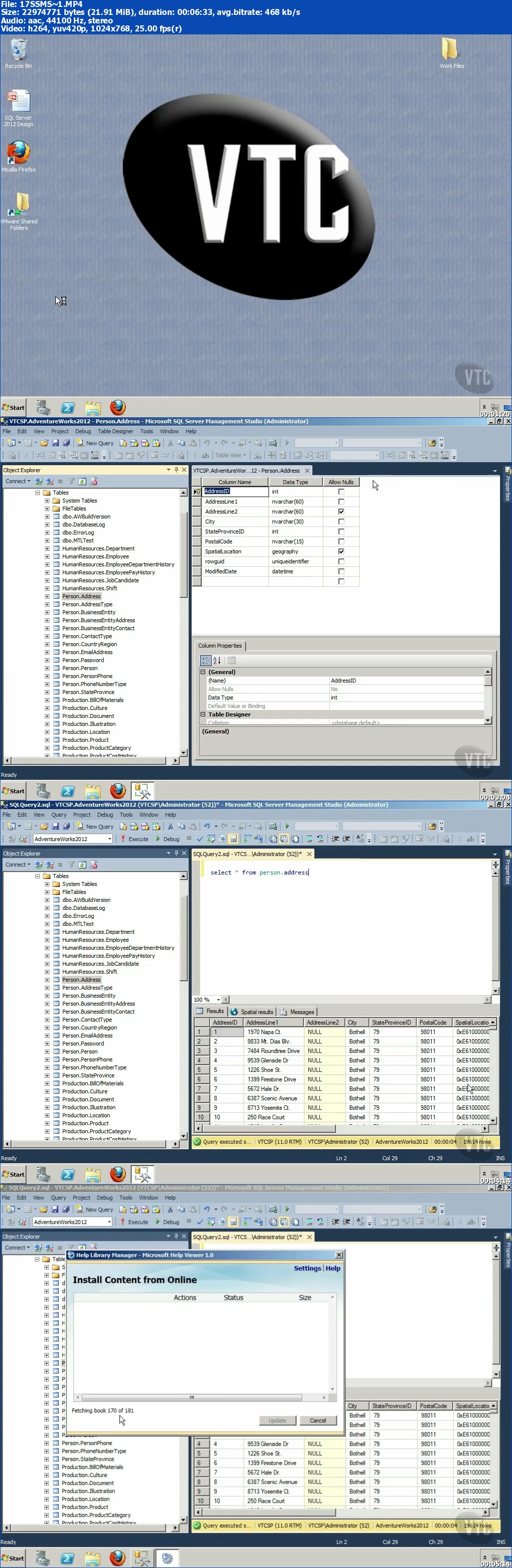Image resolution: width=512 pixels, height=1568 pixels.
Task: Select the Categorized icon in Column Properties
Action: pos(206,661)
